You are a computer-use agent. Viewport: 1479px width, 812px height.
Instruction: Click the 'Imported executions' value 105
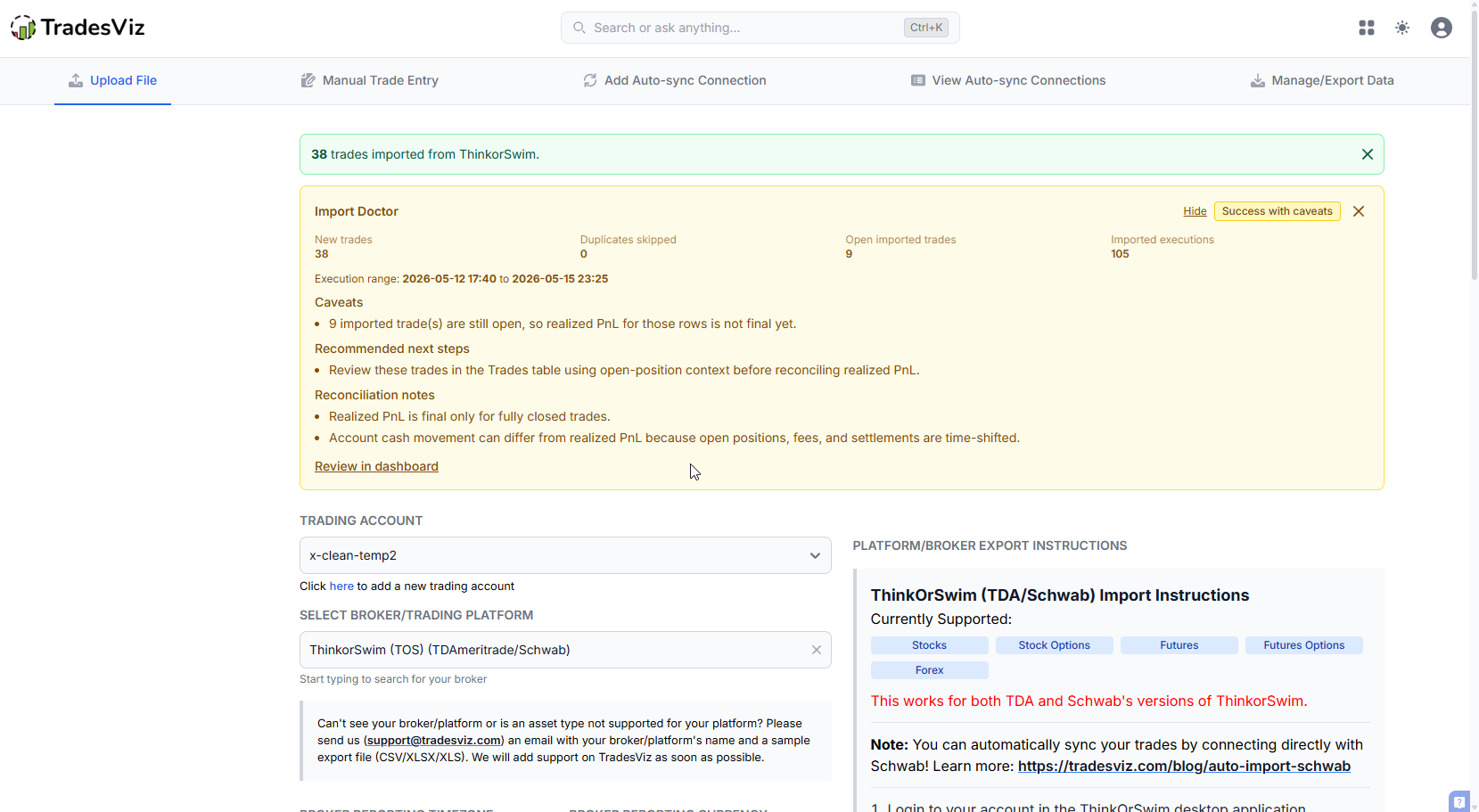click(x=1120, y=254)
